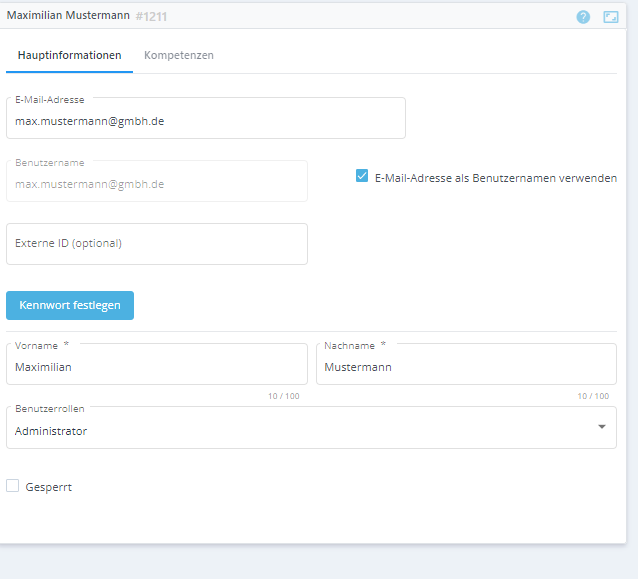The image size is (638, 579).
Task: Click the disabled Benutzername field
Action: [157, 184]
